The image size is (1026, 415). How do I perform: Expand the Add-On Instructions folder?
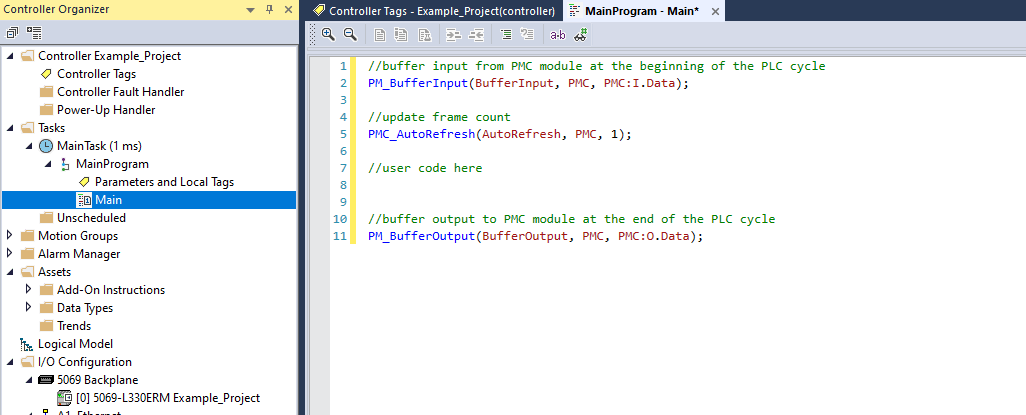(x=29, y=290)
